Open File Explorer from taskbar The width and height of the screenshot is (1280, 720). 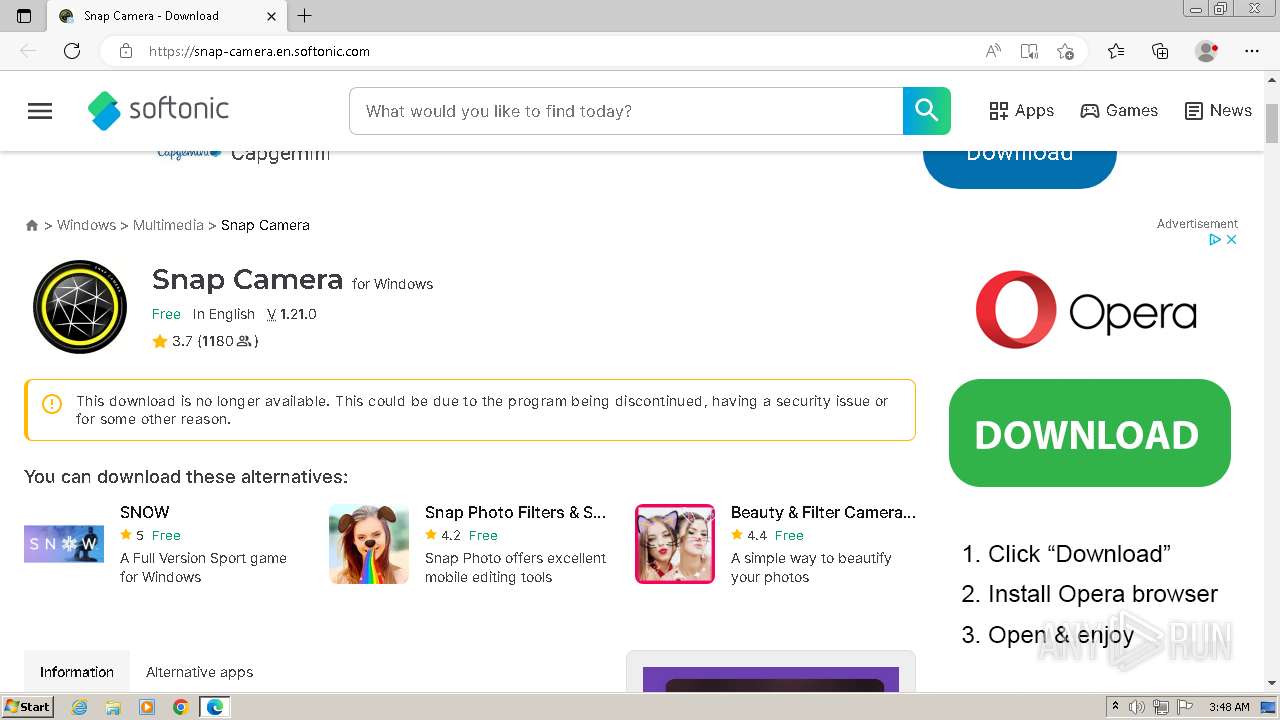pos(113,707)
